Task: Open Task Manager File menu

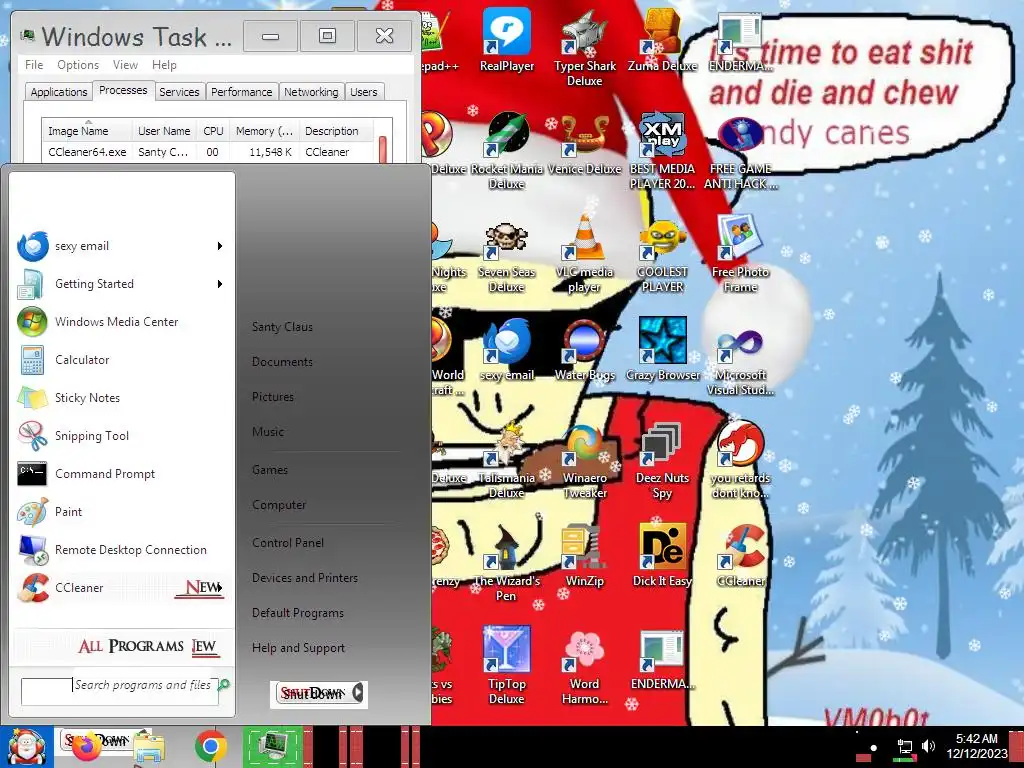Action: [x=34, y=65]
